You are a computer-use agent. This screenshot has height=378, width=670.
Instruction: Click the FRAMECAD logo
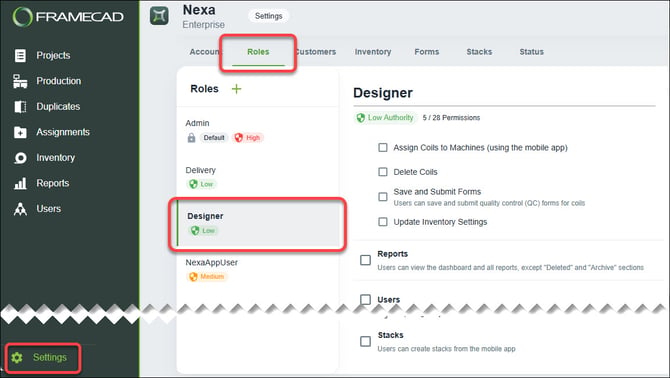[x=68, y=17]
